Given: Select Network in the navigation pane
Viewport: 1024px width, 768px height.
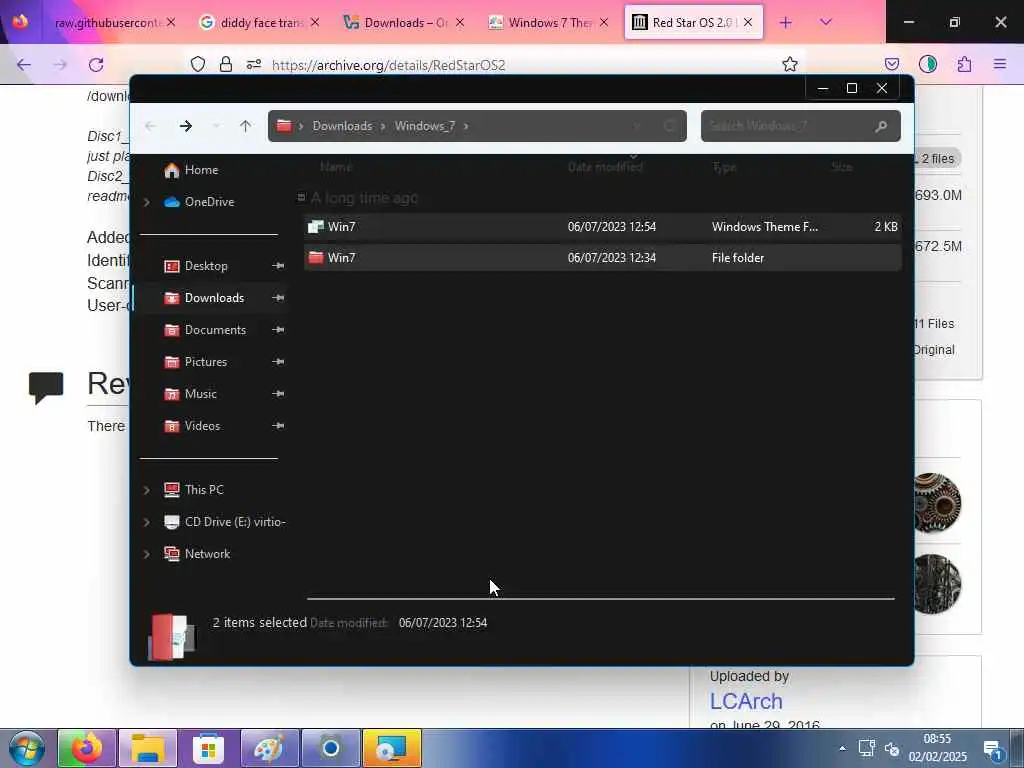Looking at the screenshot, I should (x=207, y=554).
